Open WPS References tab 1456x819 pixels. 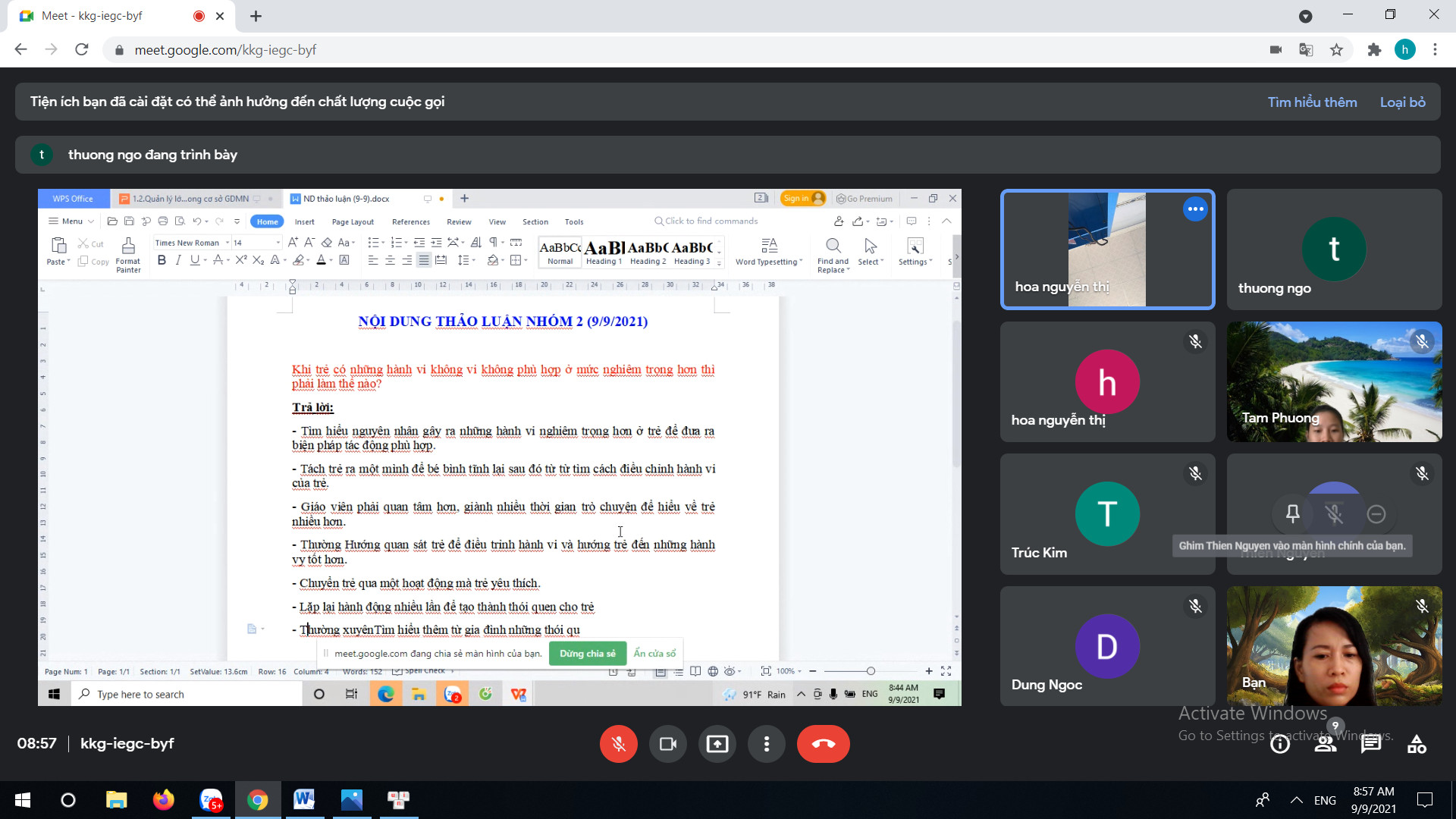(411, 221)
